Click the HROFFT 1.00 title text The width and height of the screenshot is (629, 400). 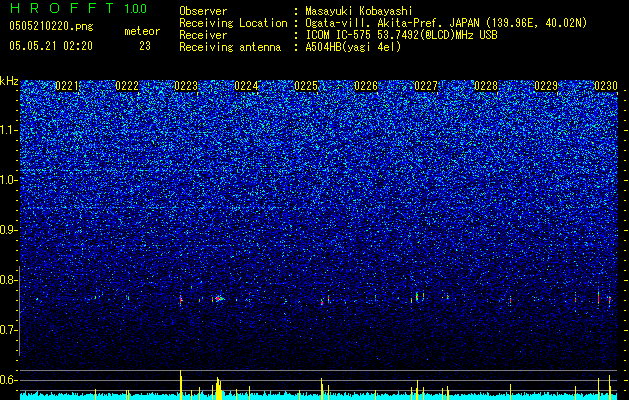coord(78,8)
